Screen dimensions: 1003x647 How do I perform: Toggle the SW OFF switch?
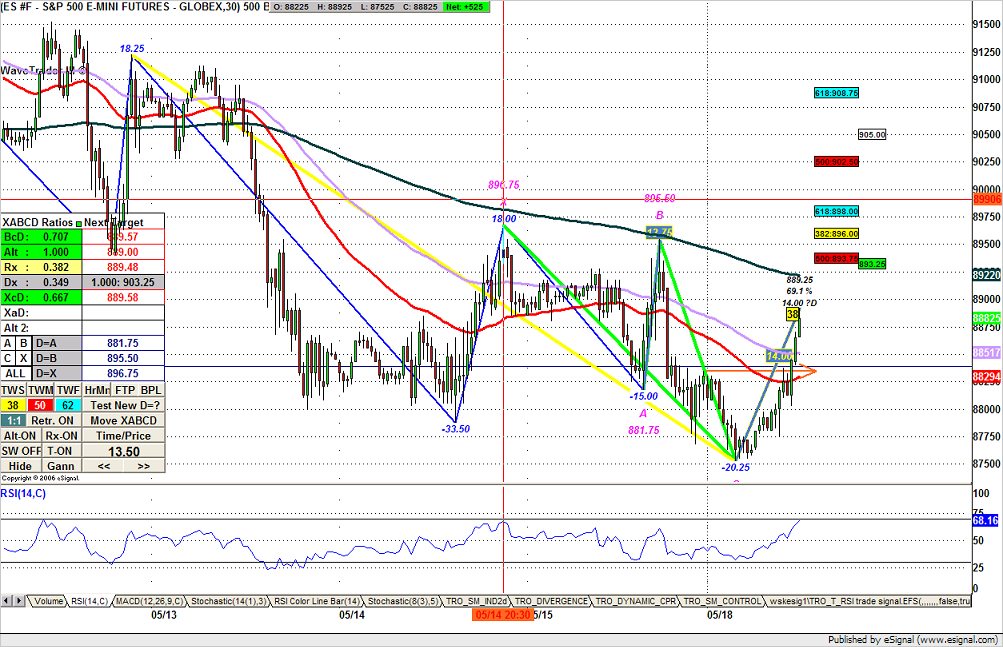(x=20, y=451)
